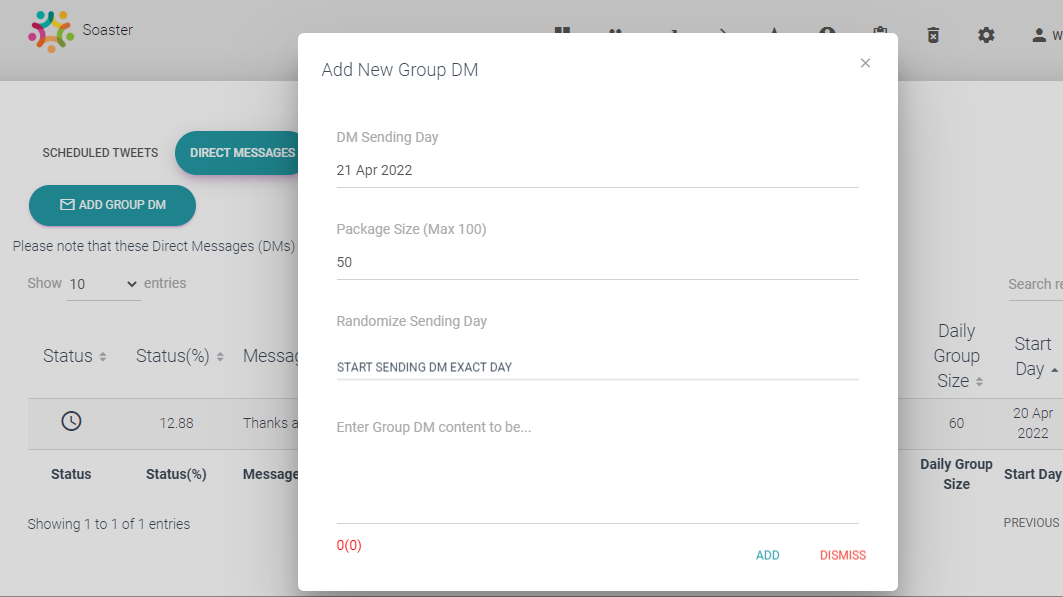Edit the Package Size field showing 50

(597, 263)
